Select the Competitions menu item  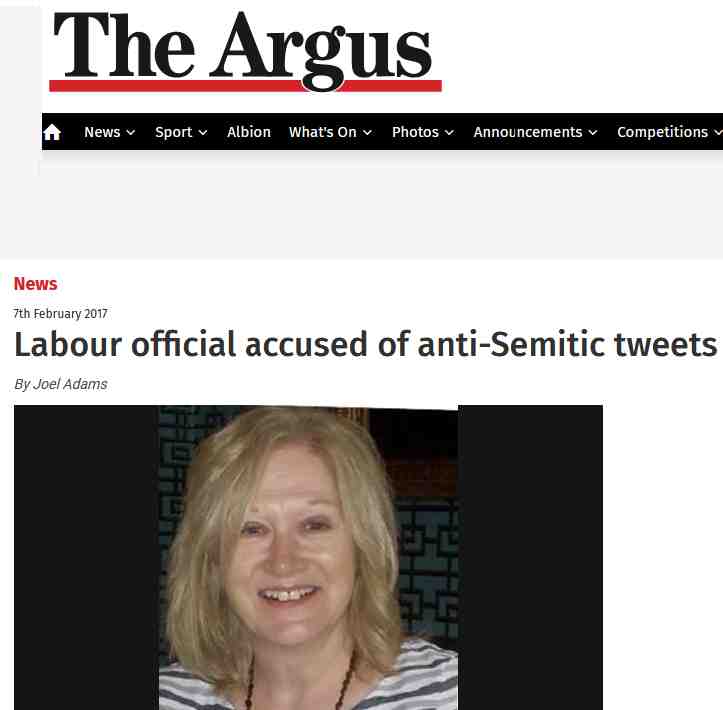click(x=663, y=133)
